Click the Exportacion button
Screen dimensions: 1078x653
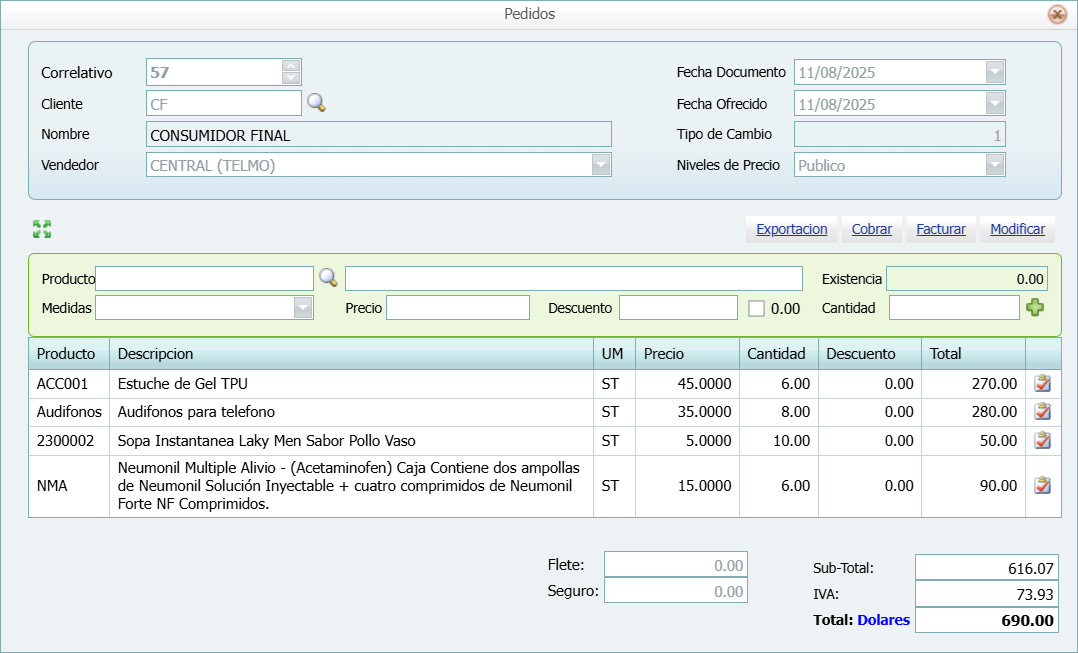coord(791,229)
